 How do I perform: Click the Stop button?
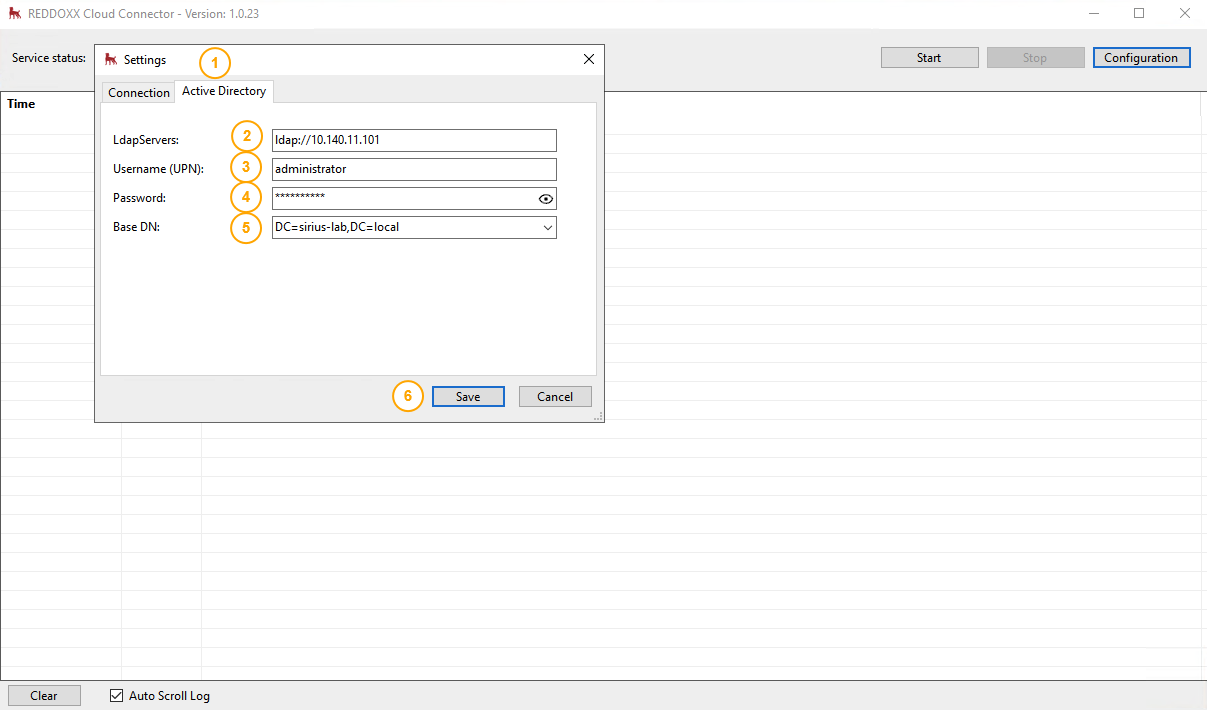(1035, 57)
